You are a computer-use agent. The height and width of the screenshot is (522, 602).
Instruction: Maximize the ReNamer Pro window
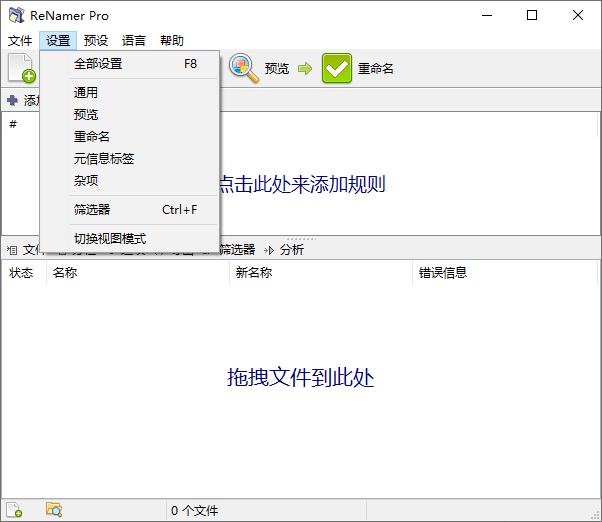[x=532, y=15]
